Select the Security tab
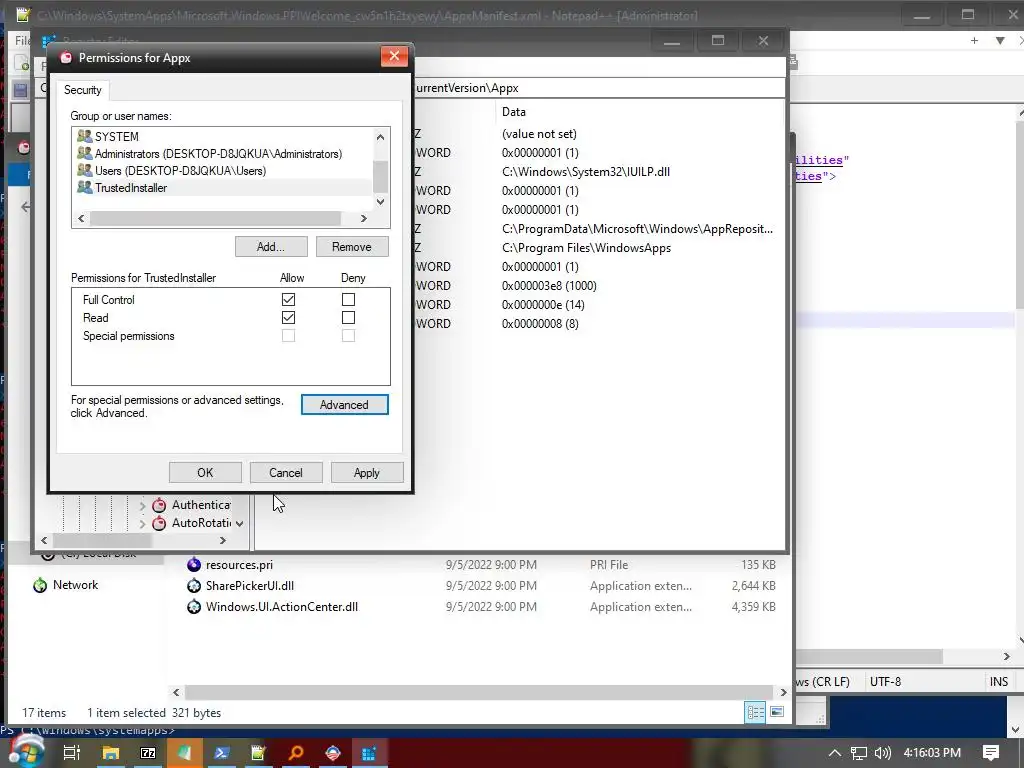 [x=82, y=90]
